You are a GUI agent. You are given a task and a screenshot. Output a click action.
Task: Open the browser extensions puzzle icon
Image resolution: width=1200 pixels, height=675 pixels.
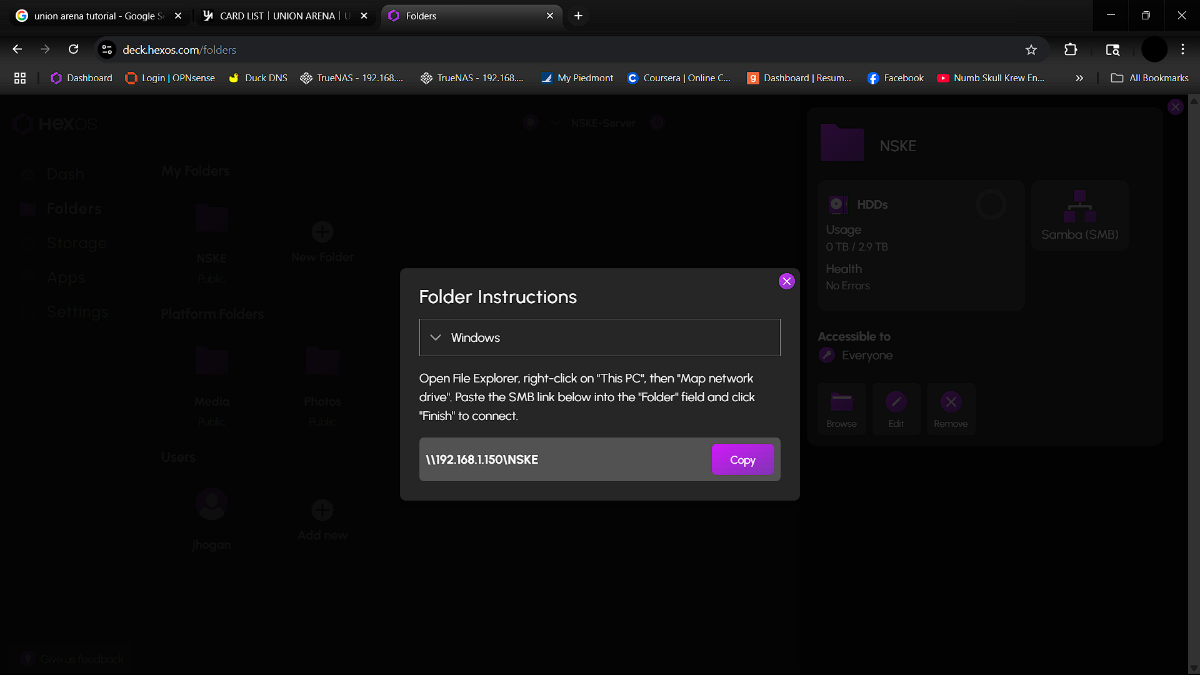tap(1071, 49)
